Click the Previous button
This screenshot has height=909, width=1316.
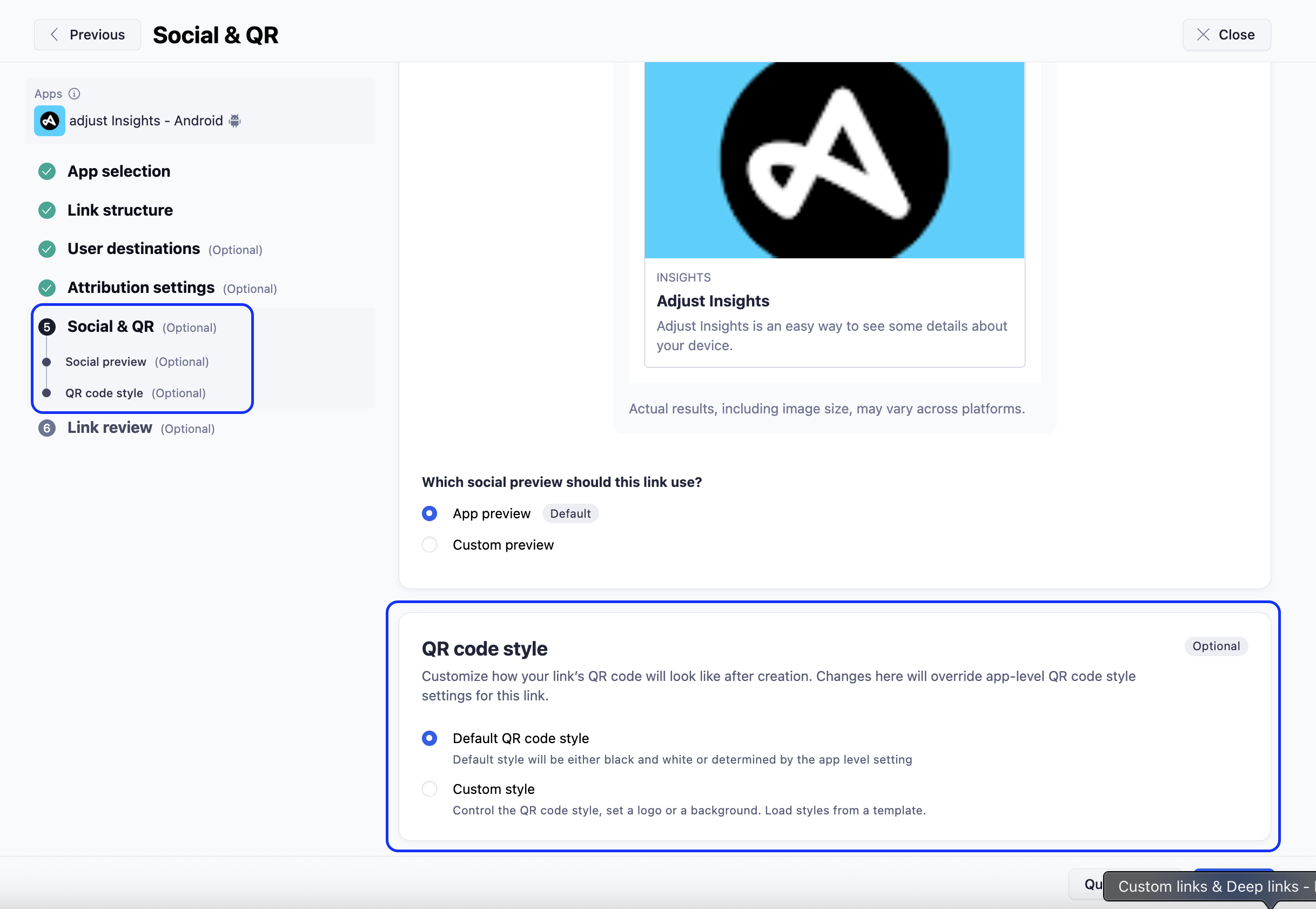pos(87,35)
